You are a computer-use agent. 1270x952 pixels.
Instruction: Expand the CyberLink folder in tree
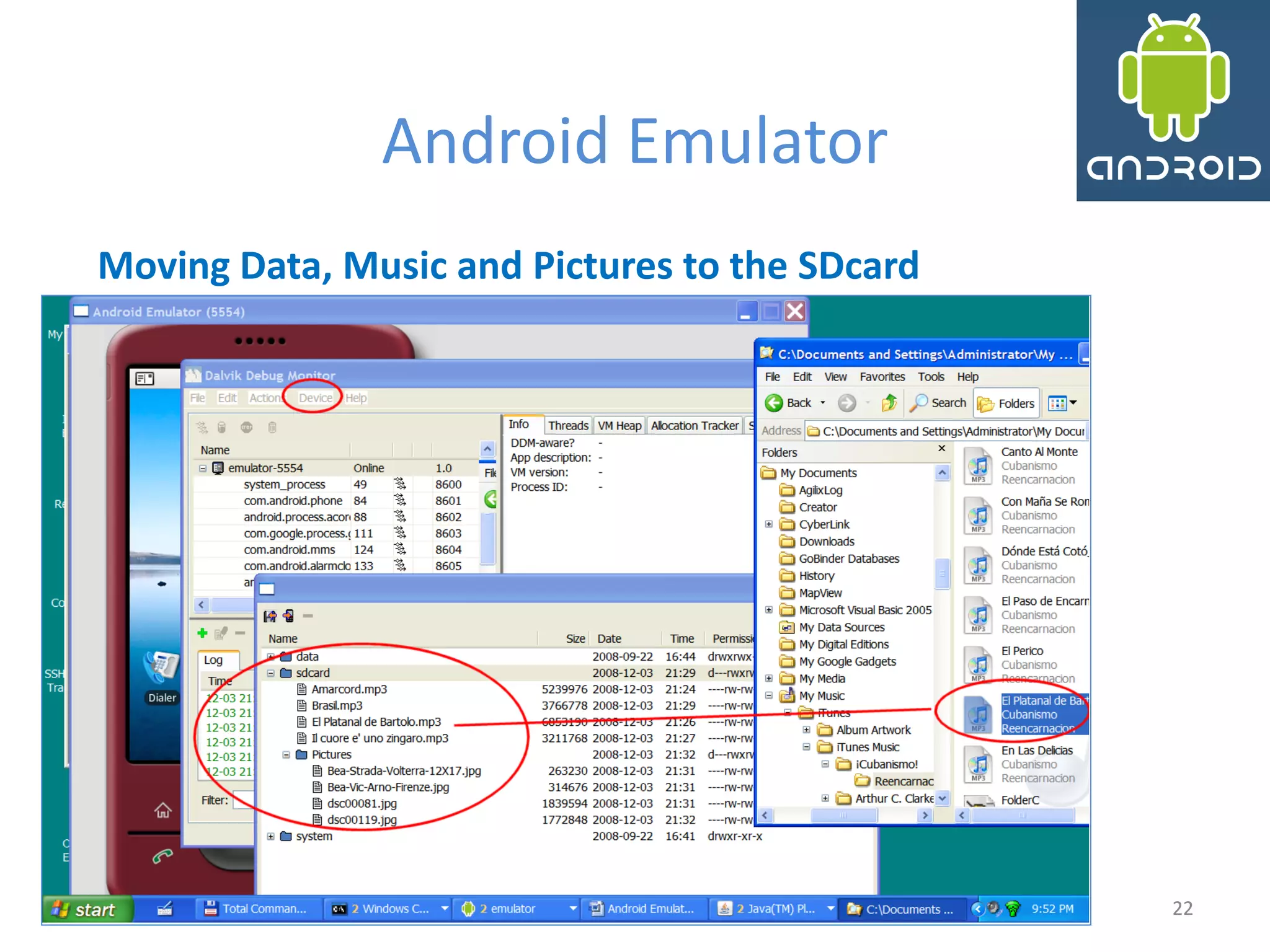tap(769, 524)
